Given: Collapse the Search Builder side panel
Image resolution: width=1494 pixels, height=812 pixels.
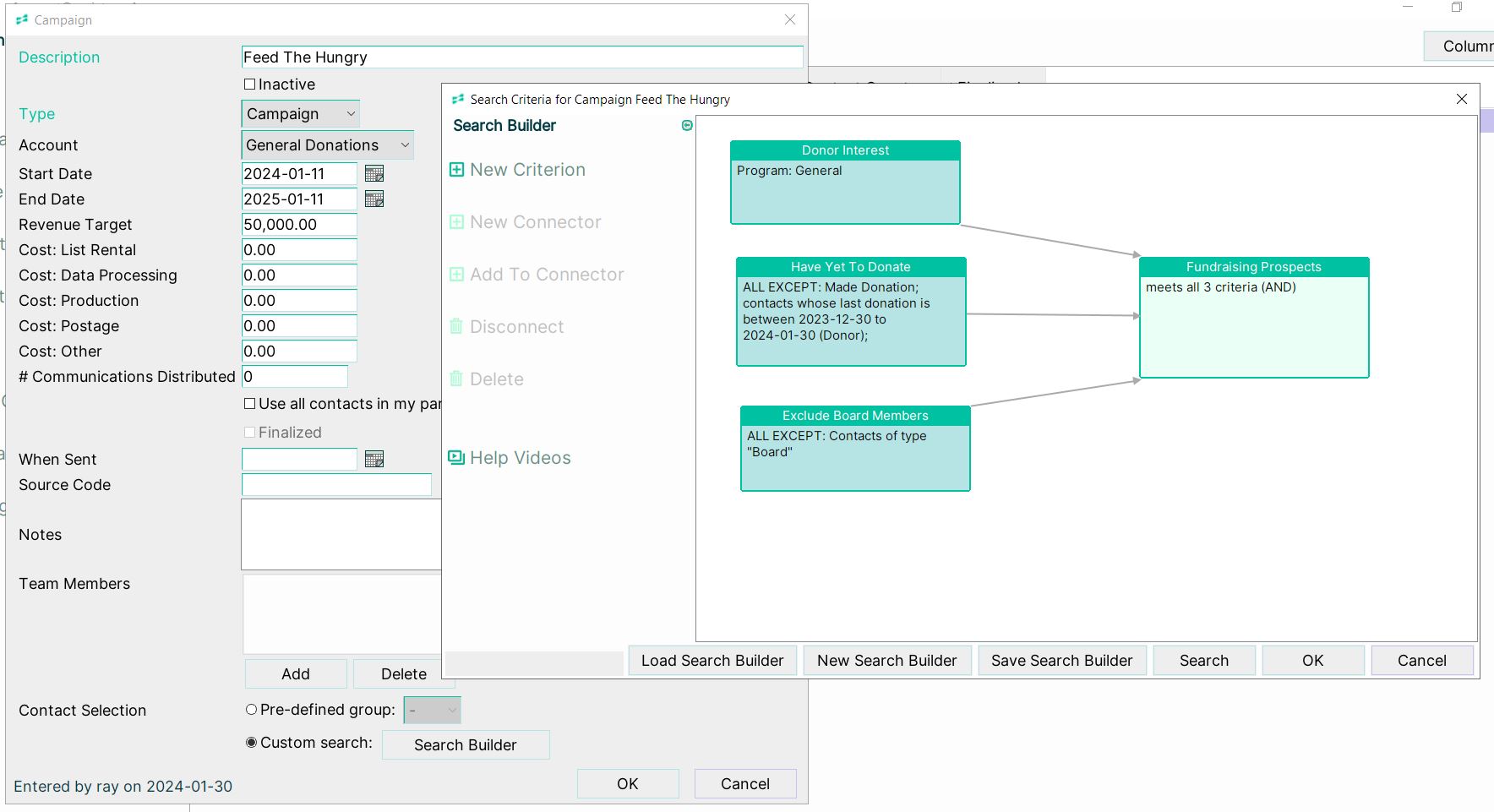Looking at the screenshot, I should click(x=687, y=126).
